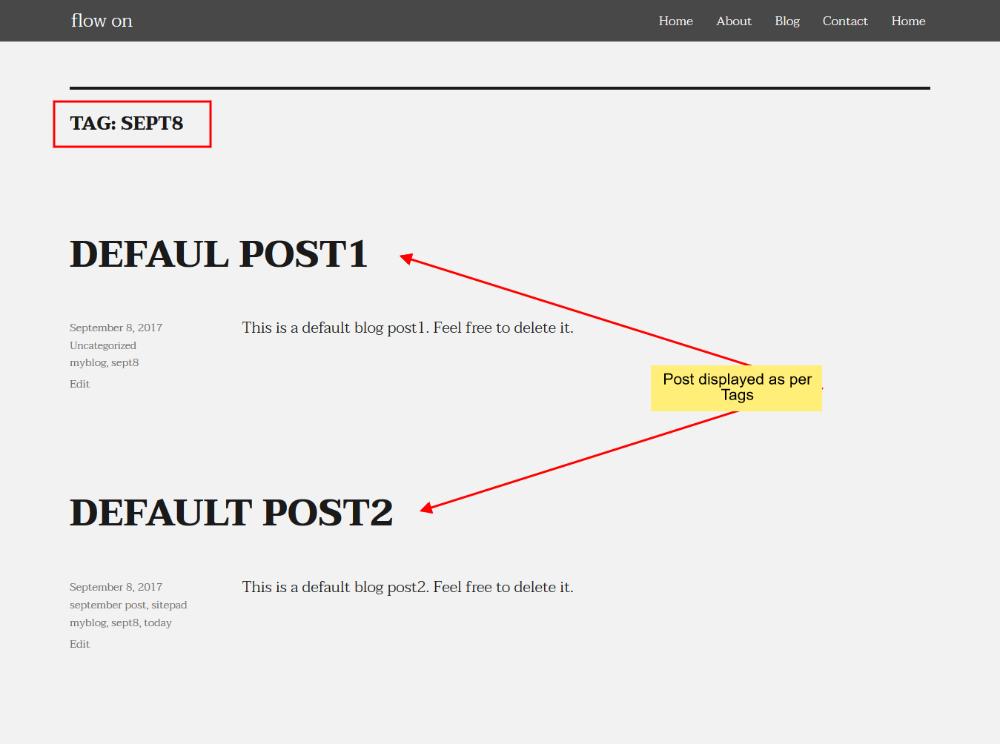This screenshot has height=744, width=1000.
Task: Edit the DEFAULT POST2 post
Action: click(x=80, y=644)
